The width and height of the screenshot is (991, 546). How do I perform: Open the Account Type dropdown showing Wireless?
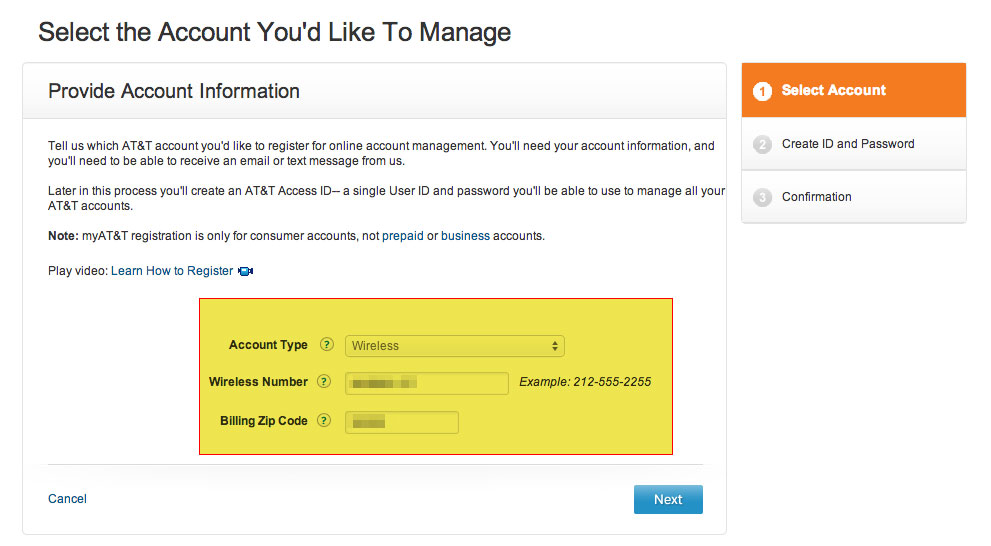(x=455, y=346)
